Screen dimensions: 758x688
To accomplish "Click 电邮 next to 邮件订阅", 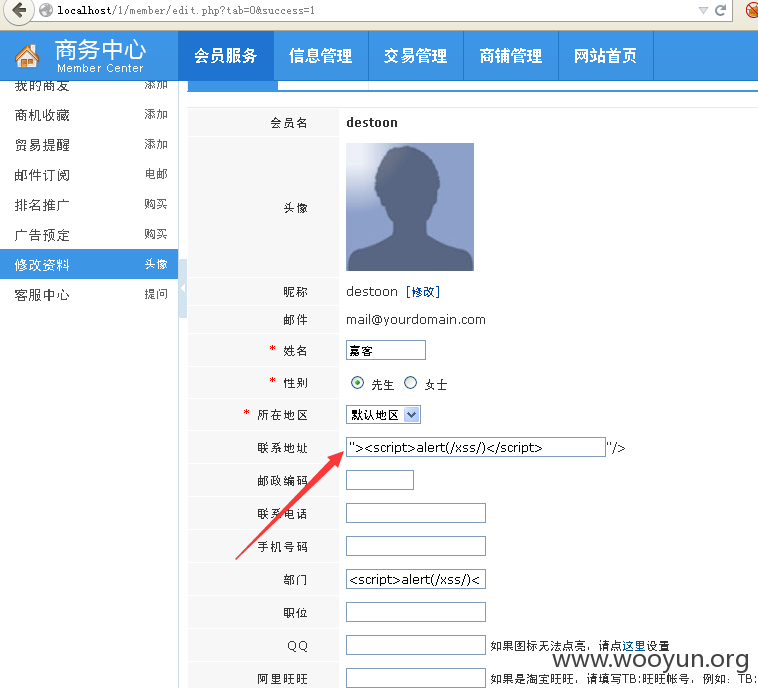I will (156, 174).
